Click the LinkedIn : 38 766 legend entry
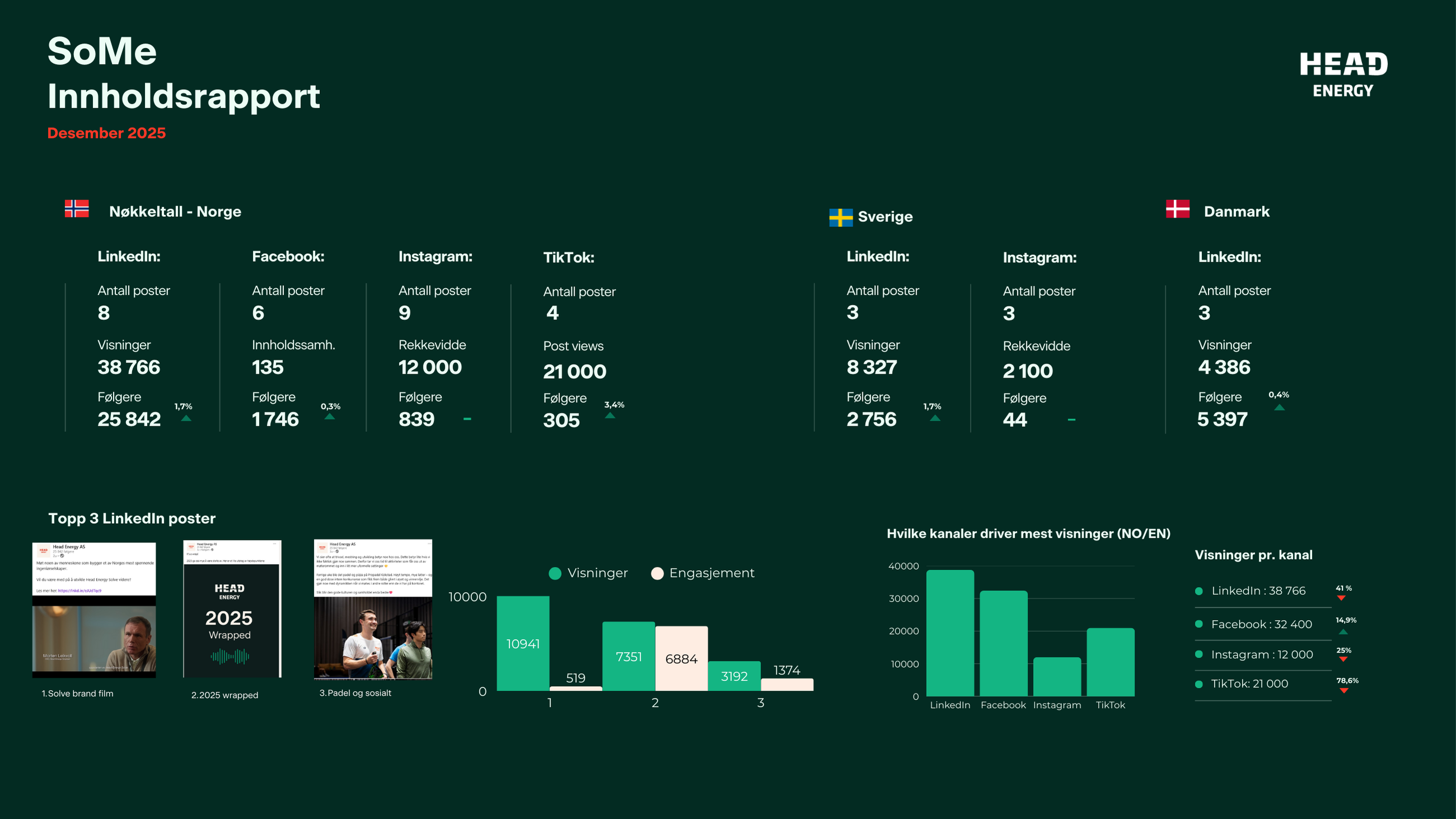 1258,590
